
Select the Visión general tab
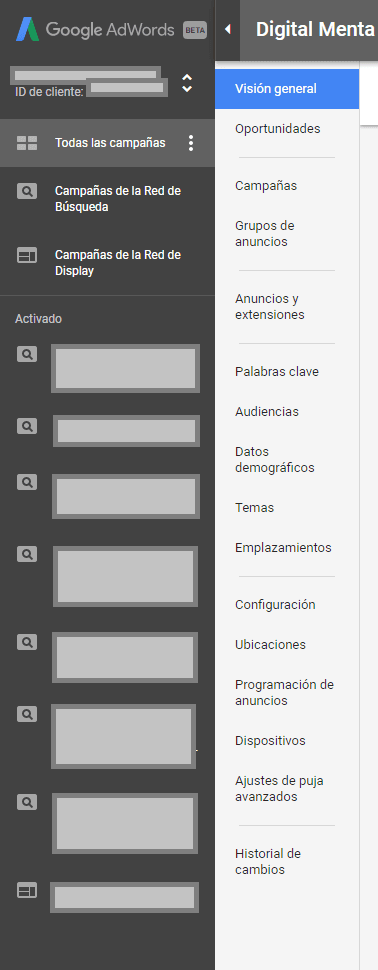[x=287, y=88]
